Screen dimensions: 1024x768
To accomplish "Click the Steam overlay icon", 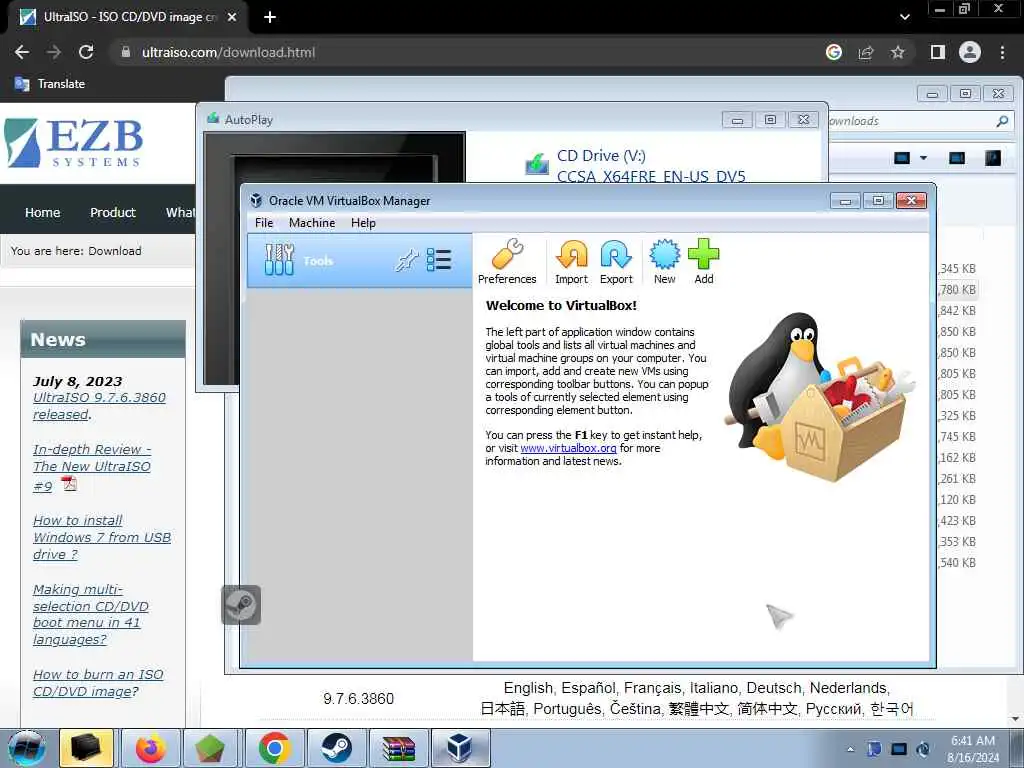I will (241, 605).
